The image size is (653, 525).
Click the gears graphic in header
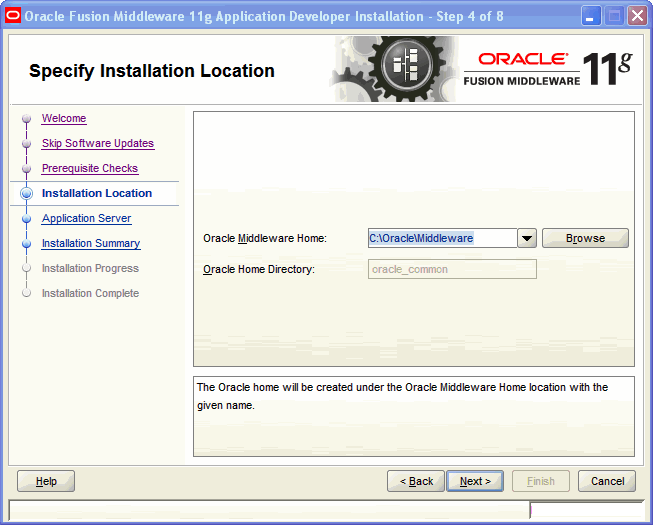[x=394, y=69]
